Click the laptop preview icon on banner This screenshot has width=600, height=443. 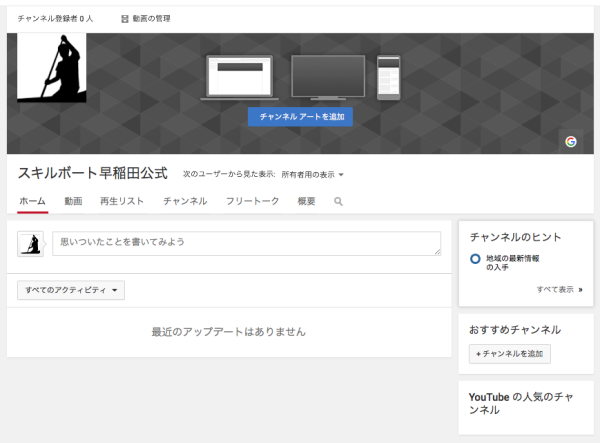tap(240, 78)
